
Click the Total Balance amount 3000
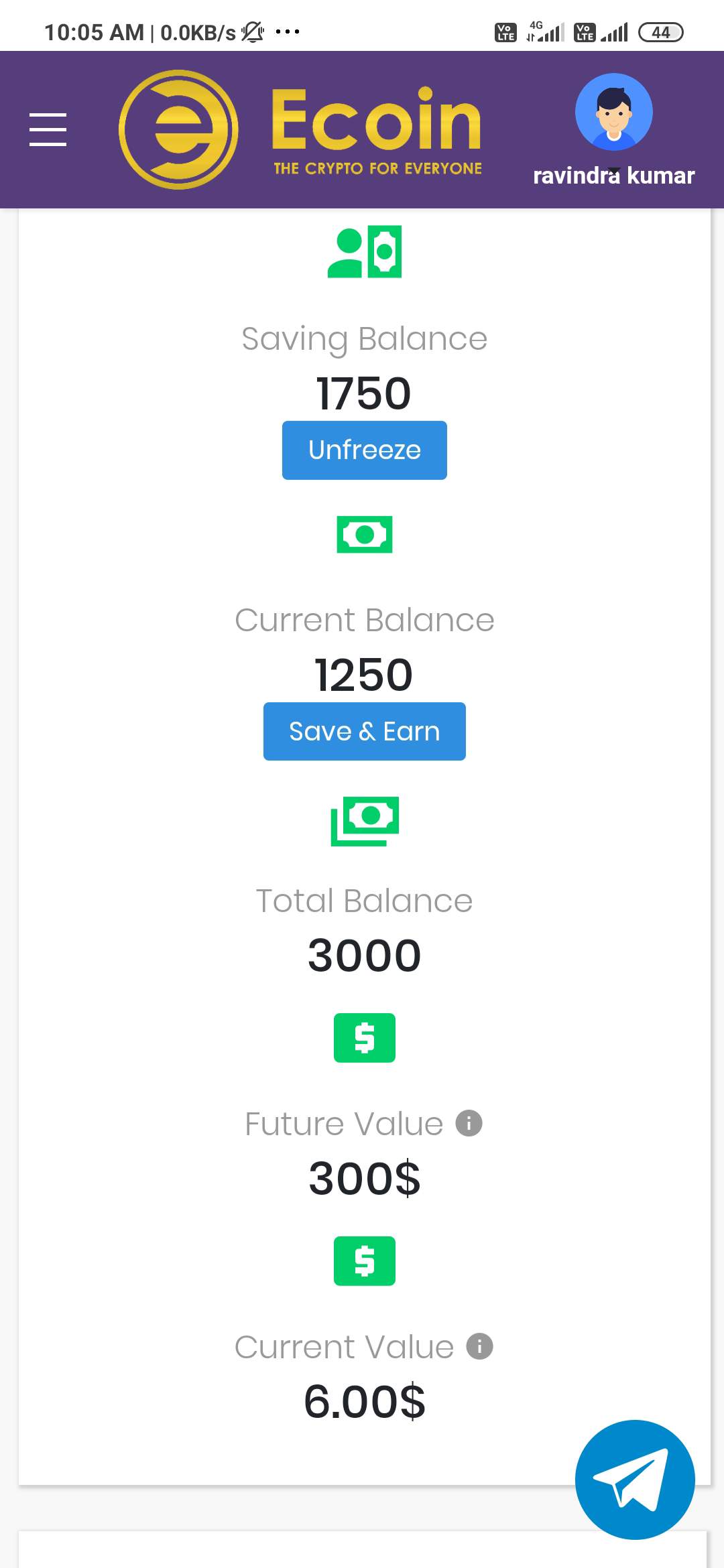click(x=364, y=956)
